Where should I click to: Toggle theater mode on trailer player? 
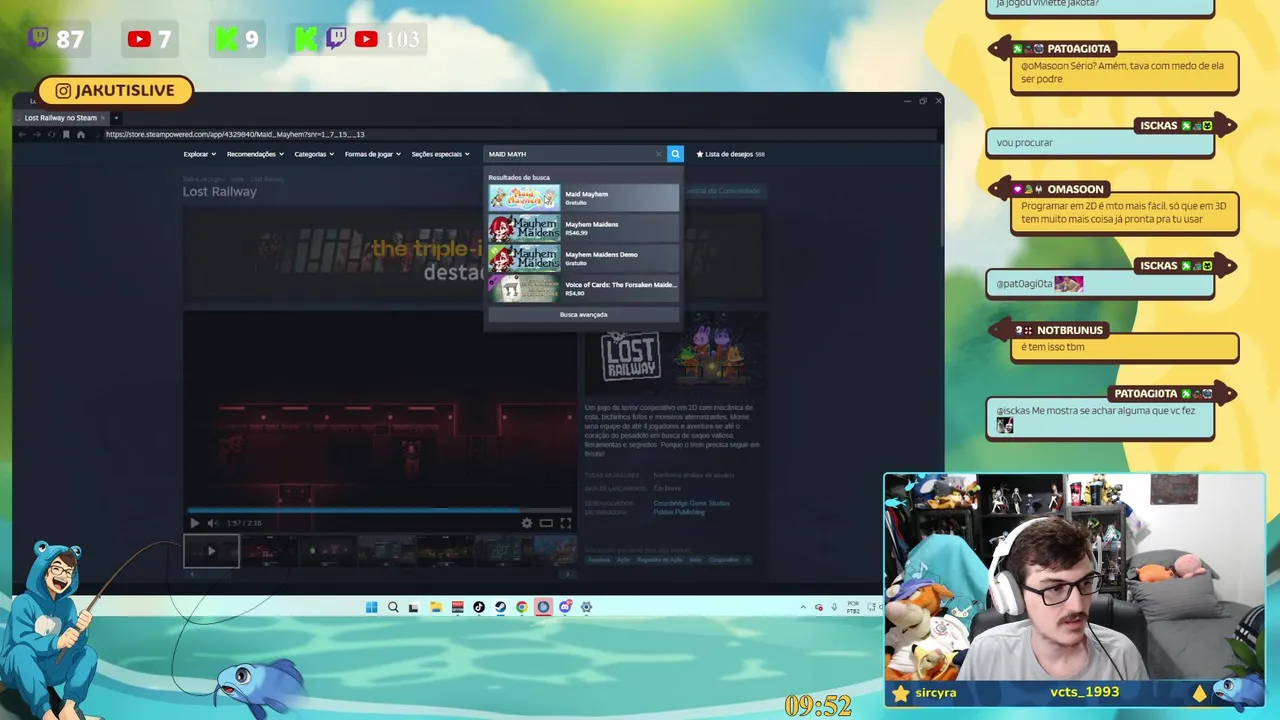[546, 523]
